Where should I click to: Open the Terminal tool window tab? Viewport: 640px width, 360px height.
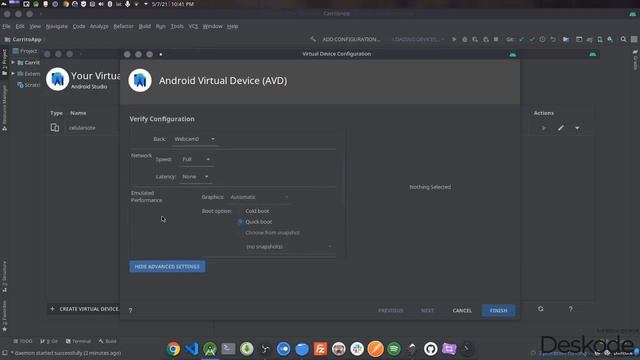click(78, 341)
